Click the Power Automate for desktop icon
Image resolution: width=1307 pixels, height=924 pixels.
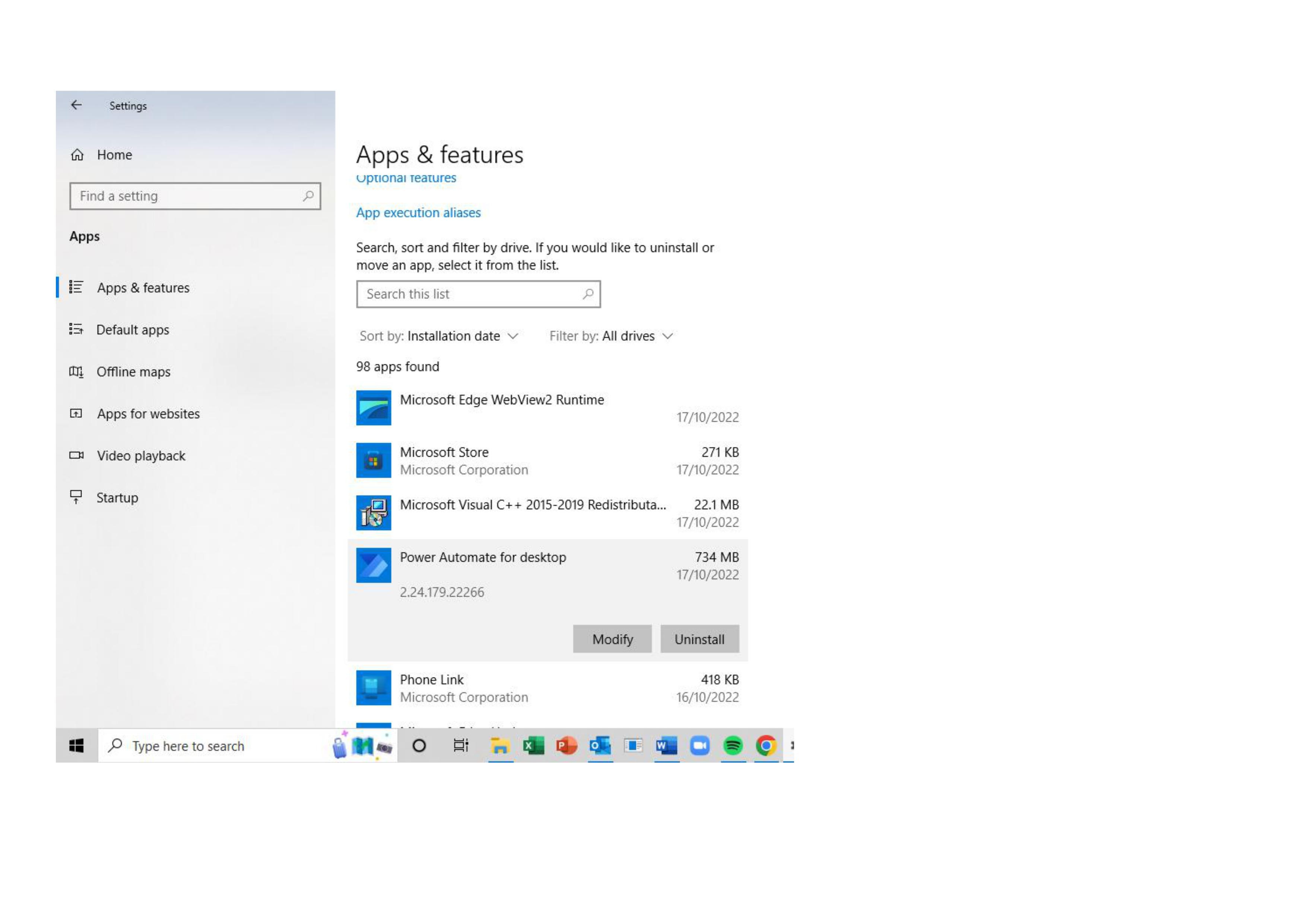[x=374, y=565]
